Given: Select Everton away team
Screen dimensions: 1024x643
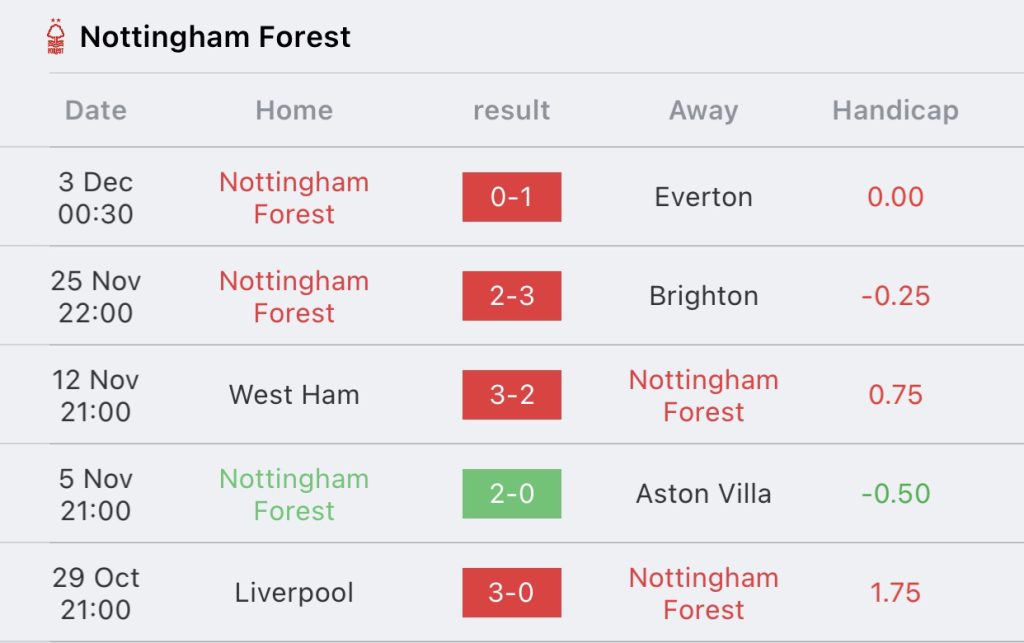Looking at the screenshot, I should (x=703, y=197).
